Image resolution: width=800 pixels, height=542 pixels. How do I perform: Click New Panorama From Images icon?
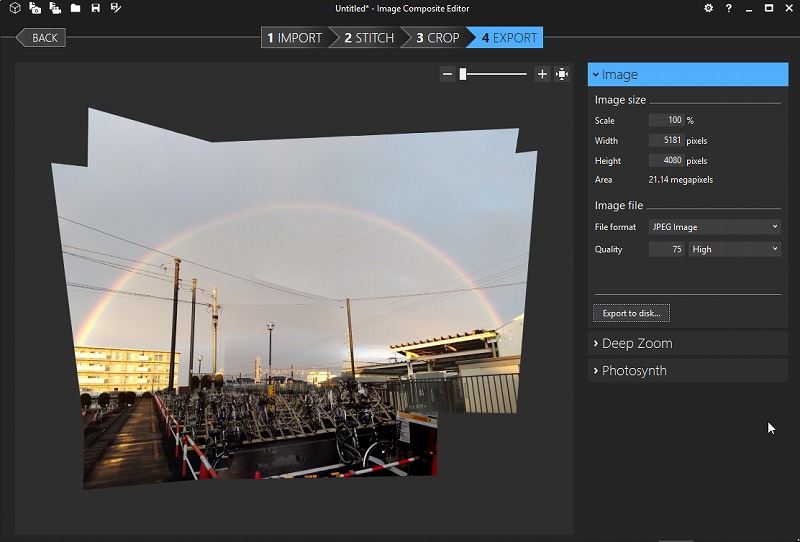coord(35,8)
